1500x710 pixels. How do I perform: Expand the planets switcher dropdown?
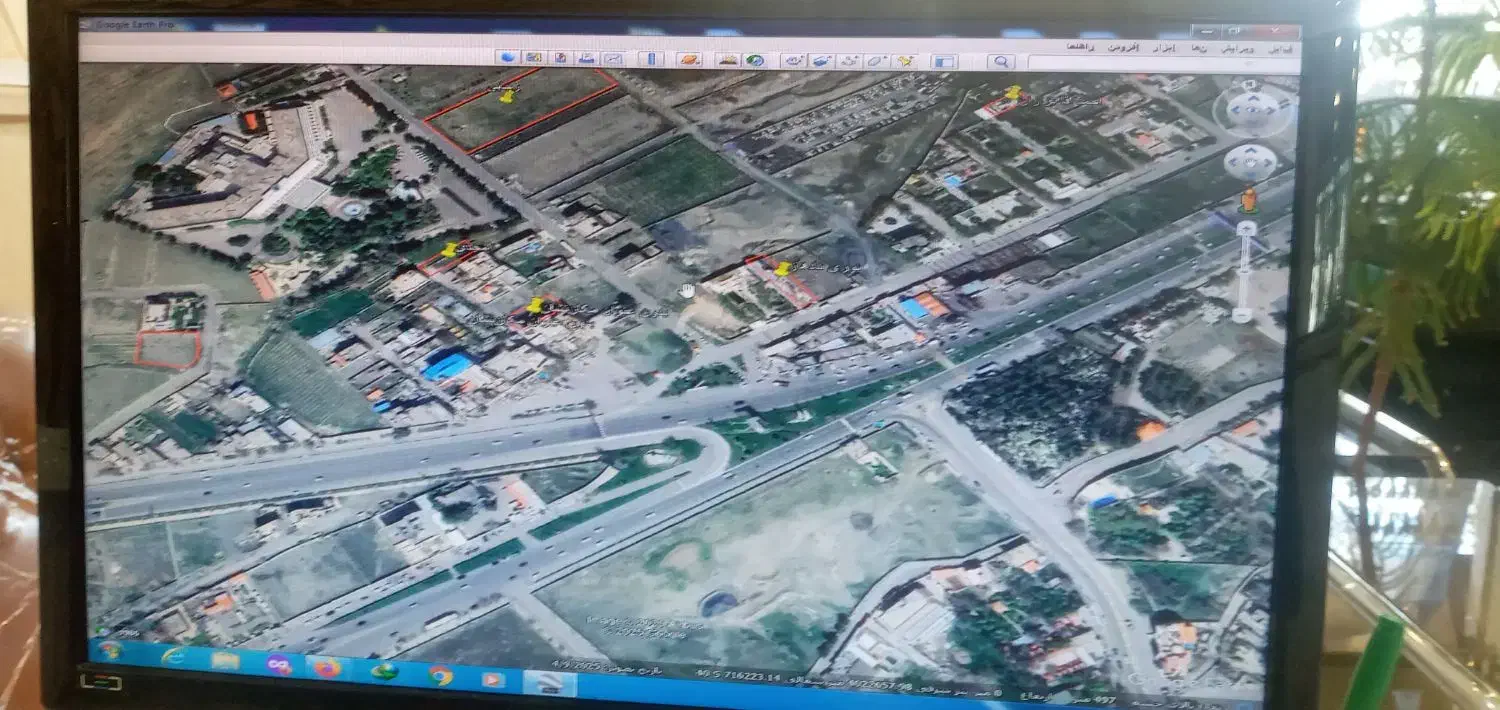click(x=690, y=60)
